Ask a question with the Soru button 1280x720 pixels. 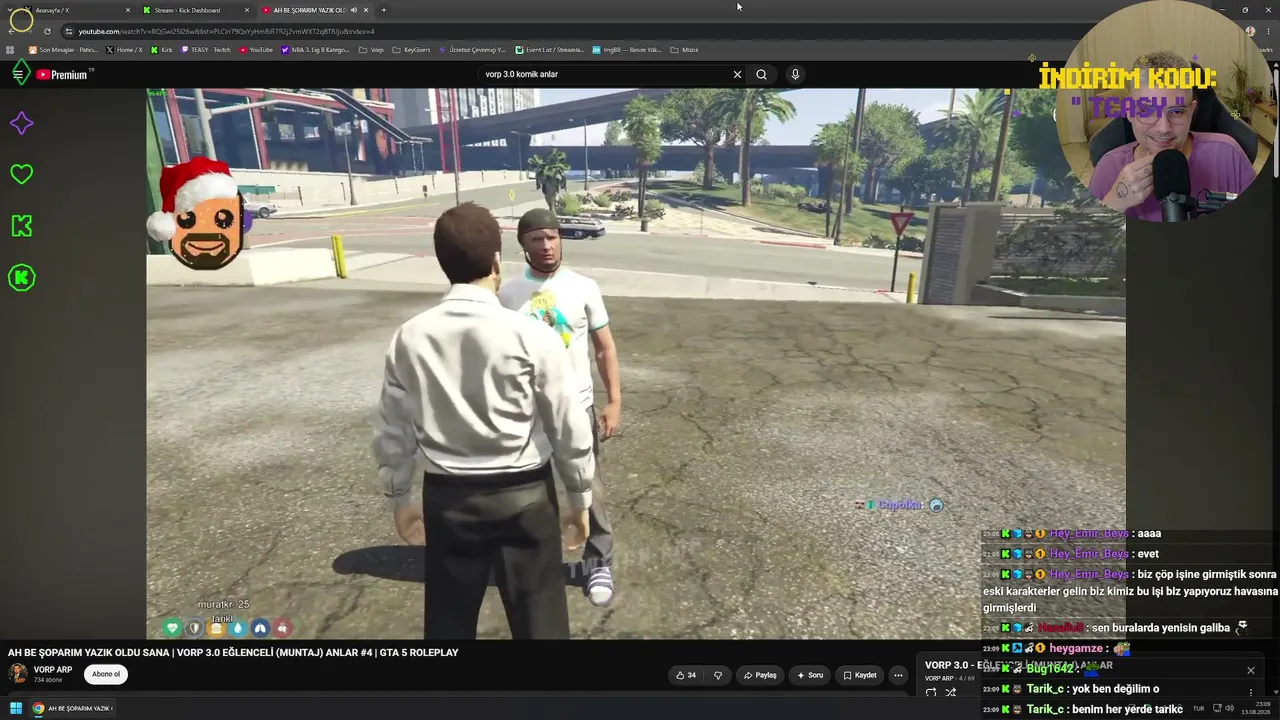tap(810, 675)
